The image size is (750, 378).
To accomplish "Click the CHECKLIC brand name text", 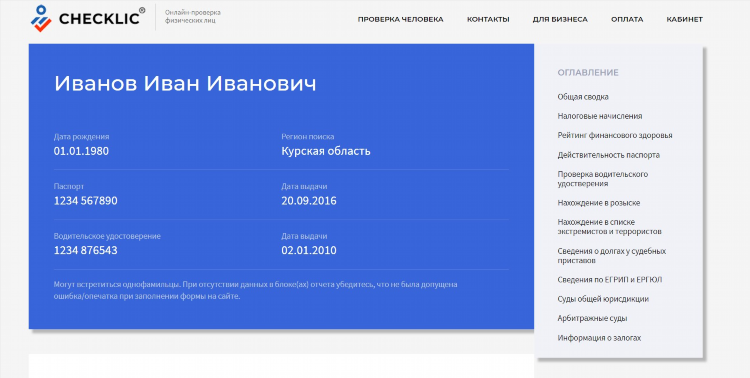I will point(99,19).
